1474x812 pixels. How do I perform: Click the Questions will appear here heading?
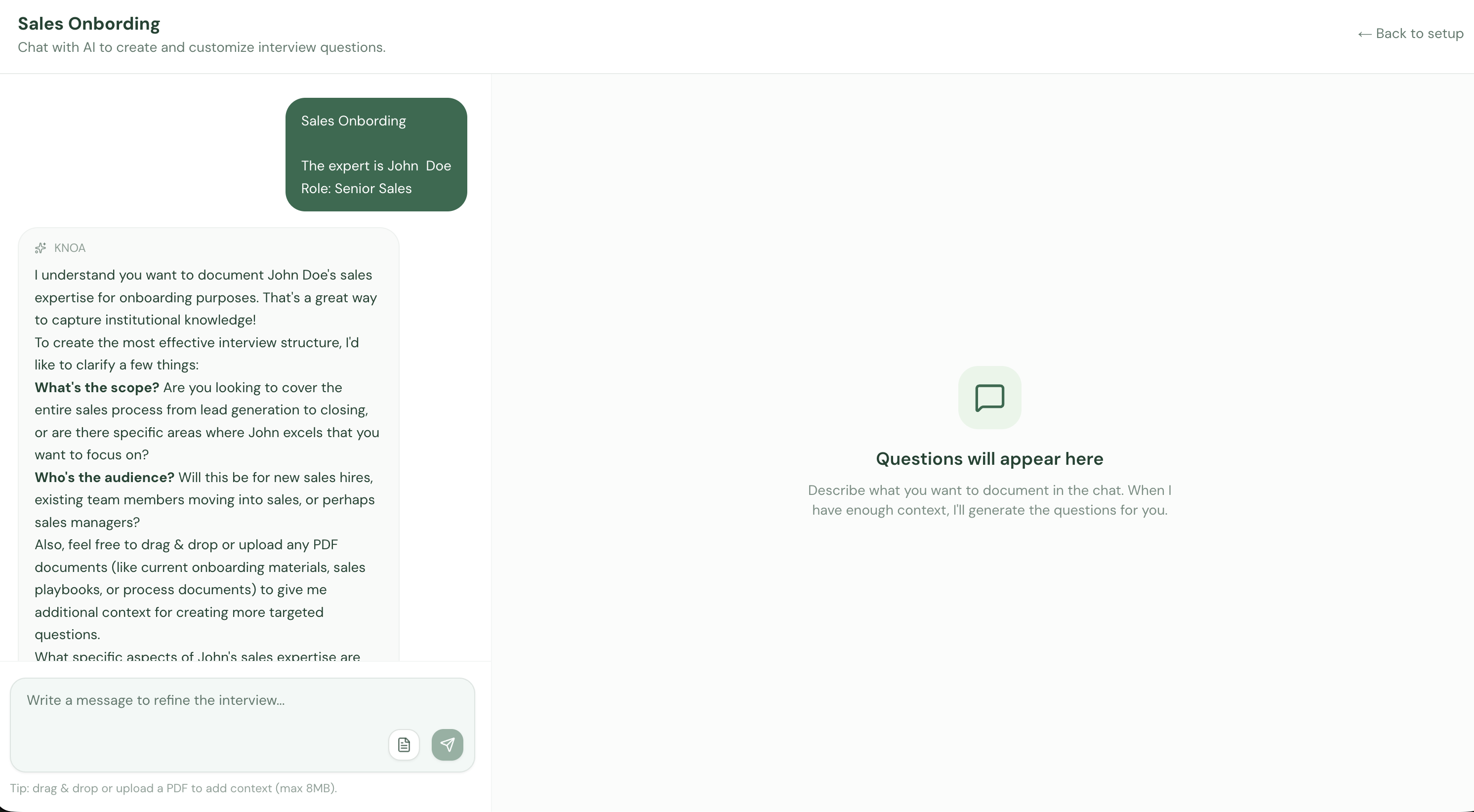[989, 458]
